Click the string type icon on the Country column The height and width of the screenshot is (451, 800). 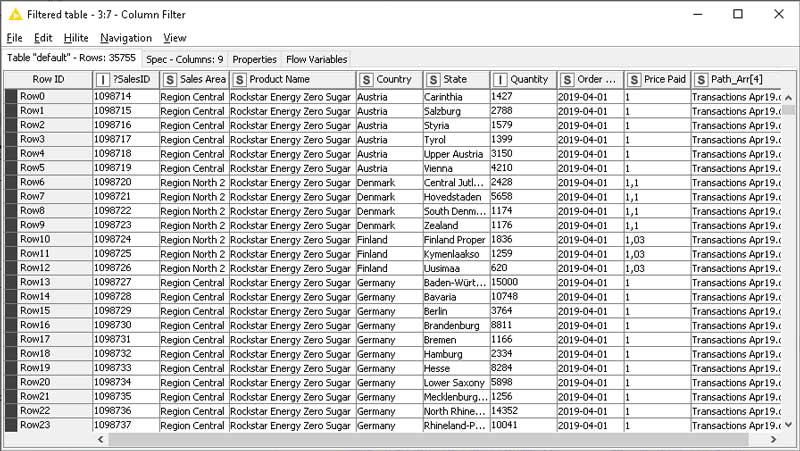pyautogui.click(x=366, y=80)
